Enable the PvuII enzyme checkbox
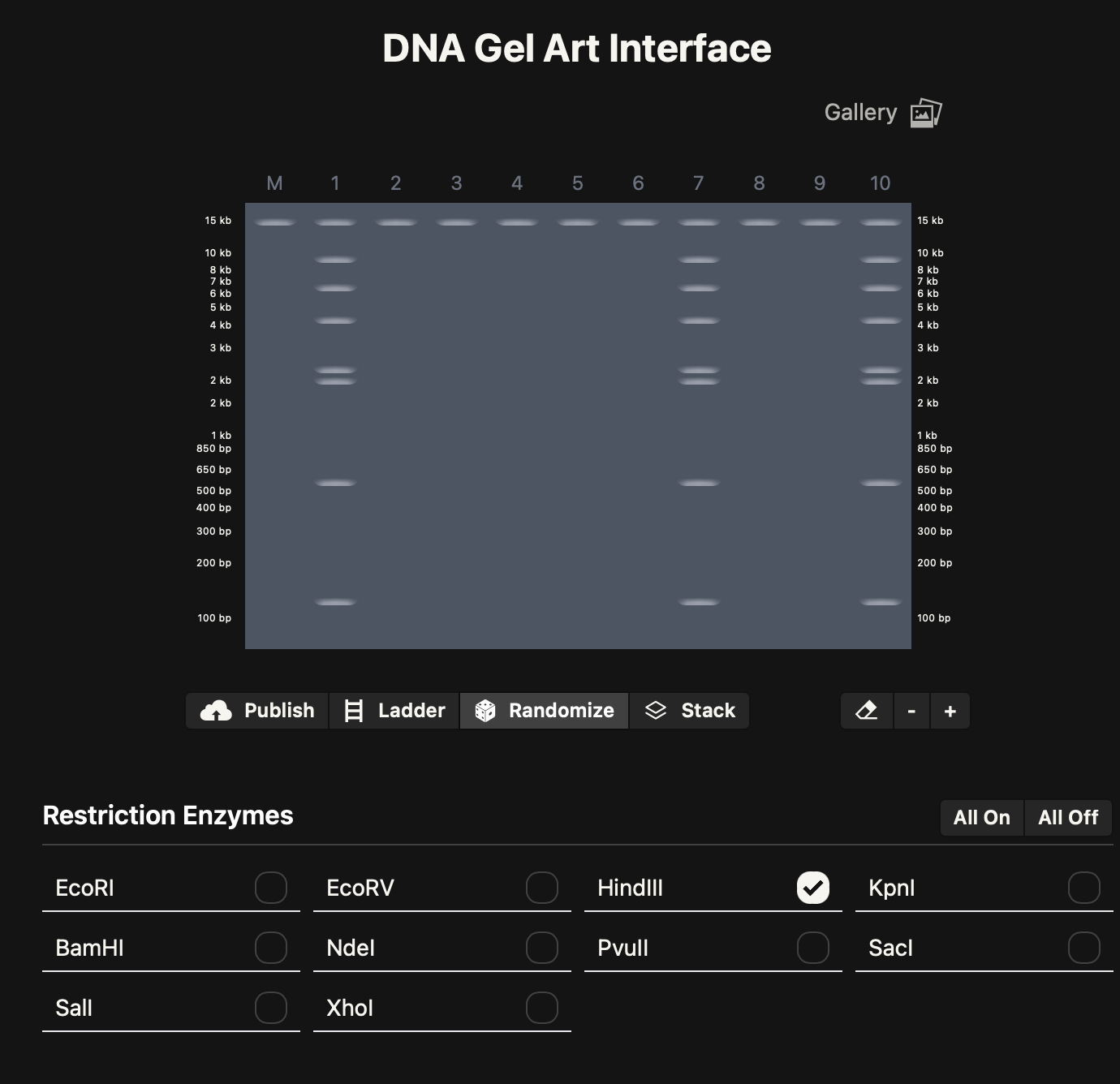The height and width of the screenshot is (1084, 1120). click(813, 948)
